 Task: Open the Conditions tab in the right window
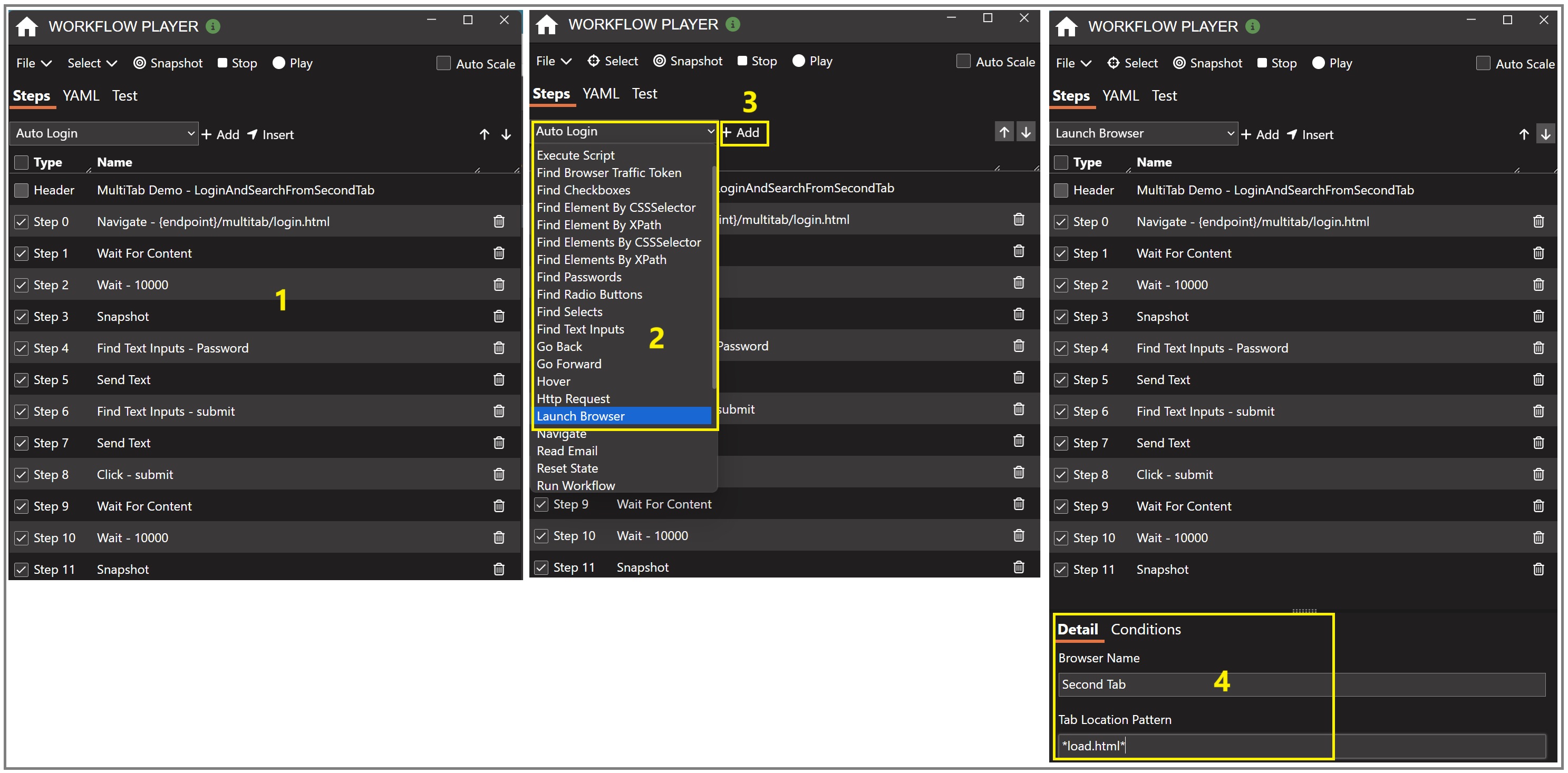point(1145,629)
